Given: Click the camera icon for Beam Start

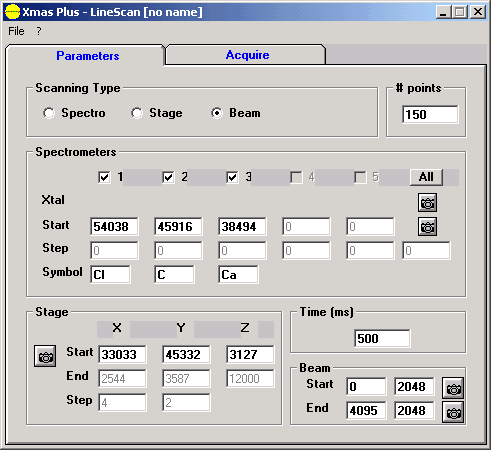Looking at the screenshot, I should pos(453,388).
